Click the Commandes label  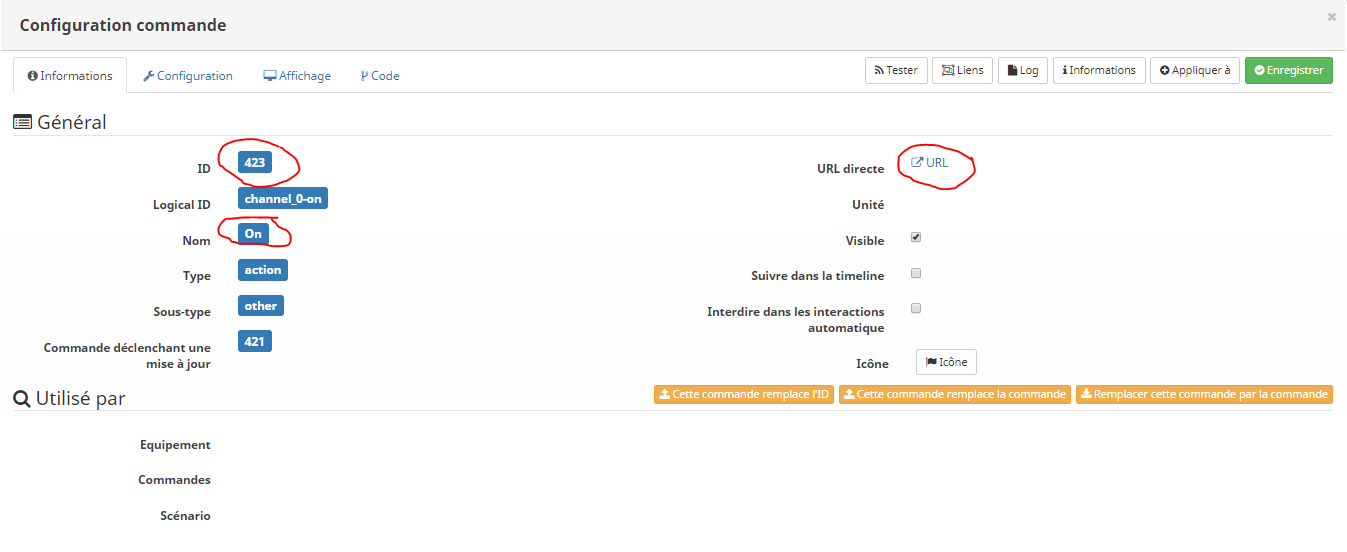[174, 480]
